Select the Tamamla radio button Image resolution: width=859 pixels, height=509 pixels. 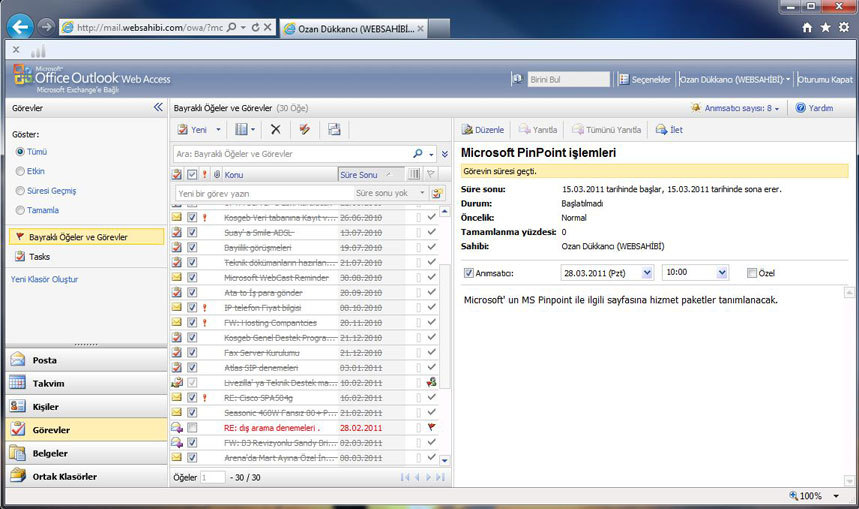click(x=20, y=210)
